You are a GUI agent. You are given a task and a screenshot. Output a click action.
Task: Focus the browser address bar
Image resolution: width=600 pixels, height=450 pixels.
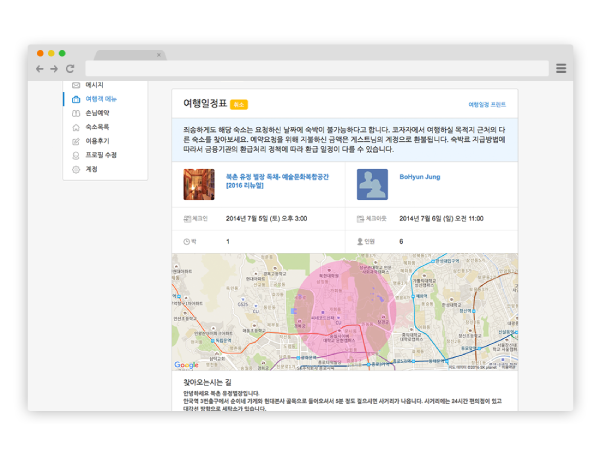(x=317, y=68)
